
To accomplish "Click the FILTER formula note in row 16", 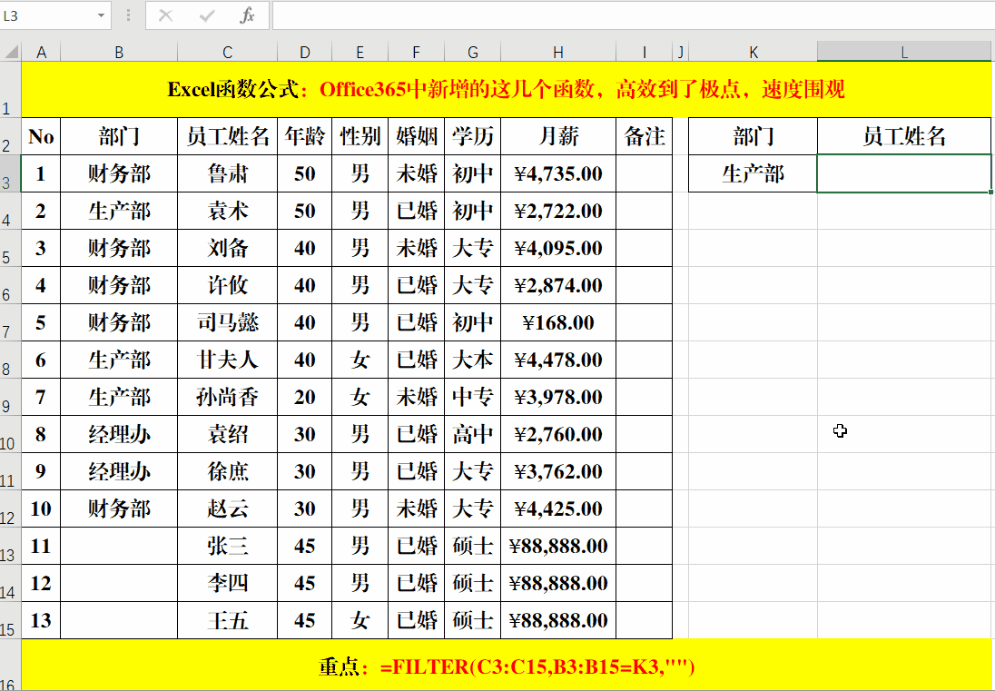I will pyautogui.click(x=506, y=667).
